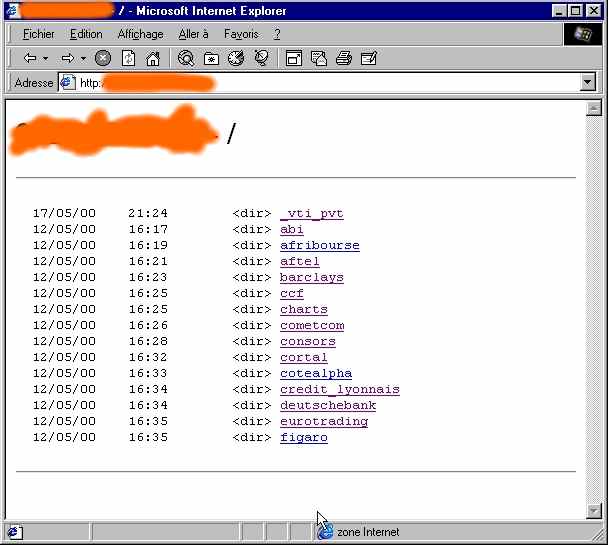Stop loading with the Stop button
This screenshot has width=608, height=545.
(x=103, y=59)
